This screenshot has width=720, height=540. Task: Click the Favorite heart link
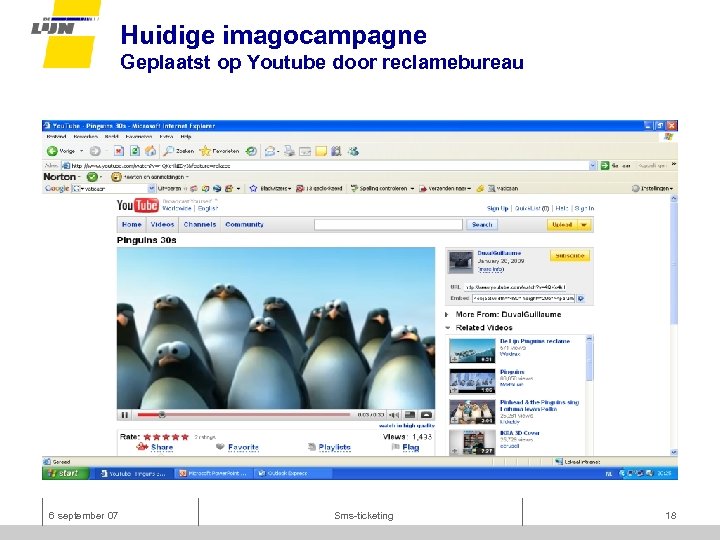tap(237, 447)
